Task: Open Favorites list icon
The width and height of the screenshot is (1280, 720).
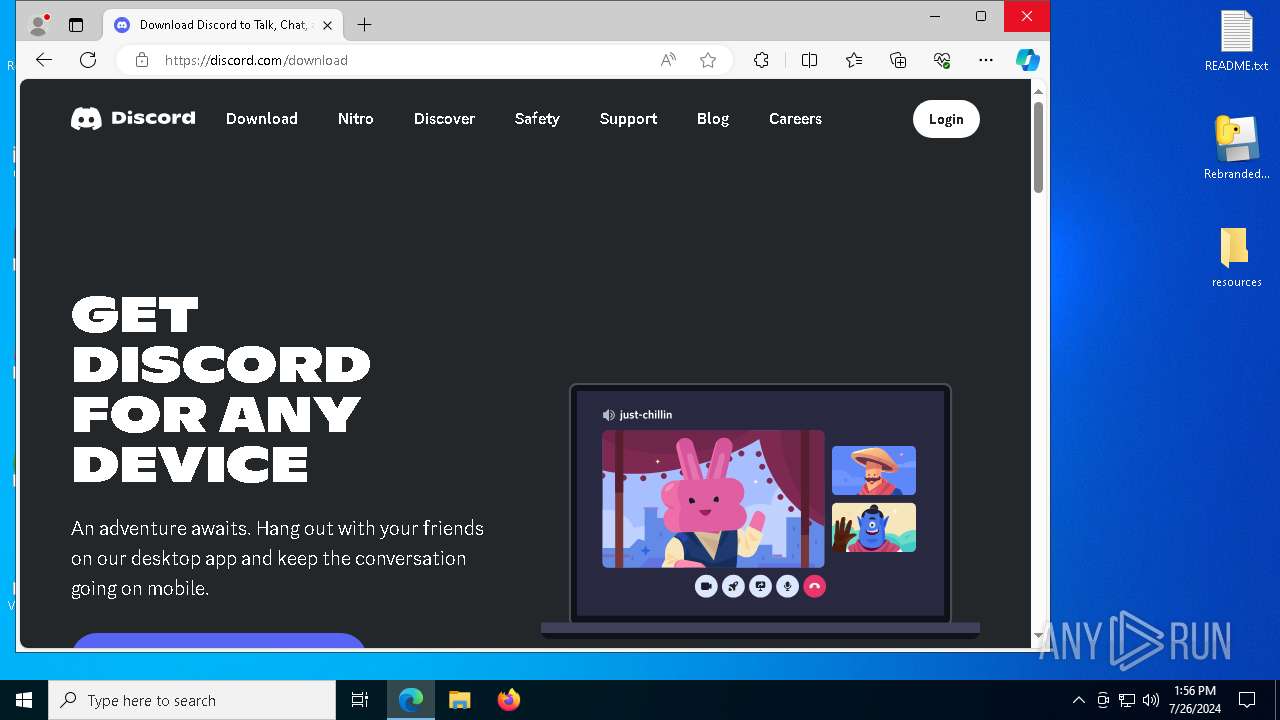Action: [854, 60]
